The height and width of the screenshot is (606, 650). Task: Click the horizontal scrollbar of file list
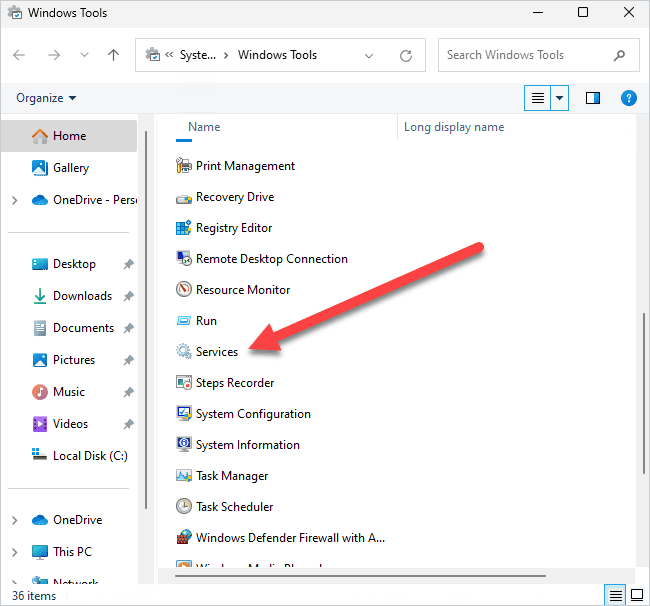coord(360,576)
